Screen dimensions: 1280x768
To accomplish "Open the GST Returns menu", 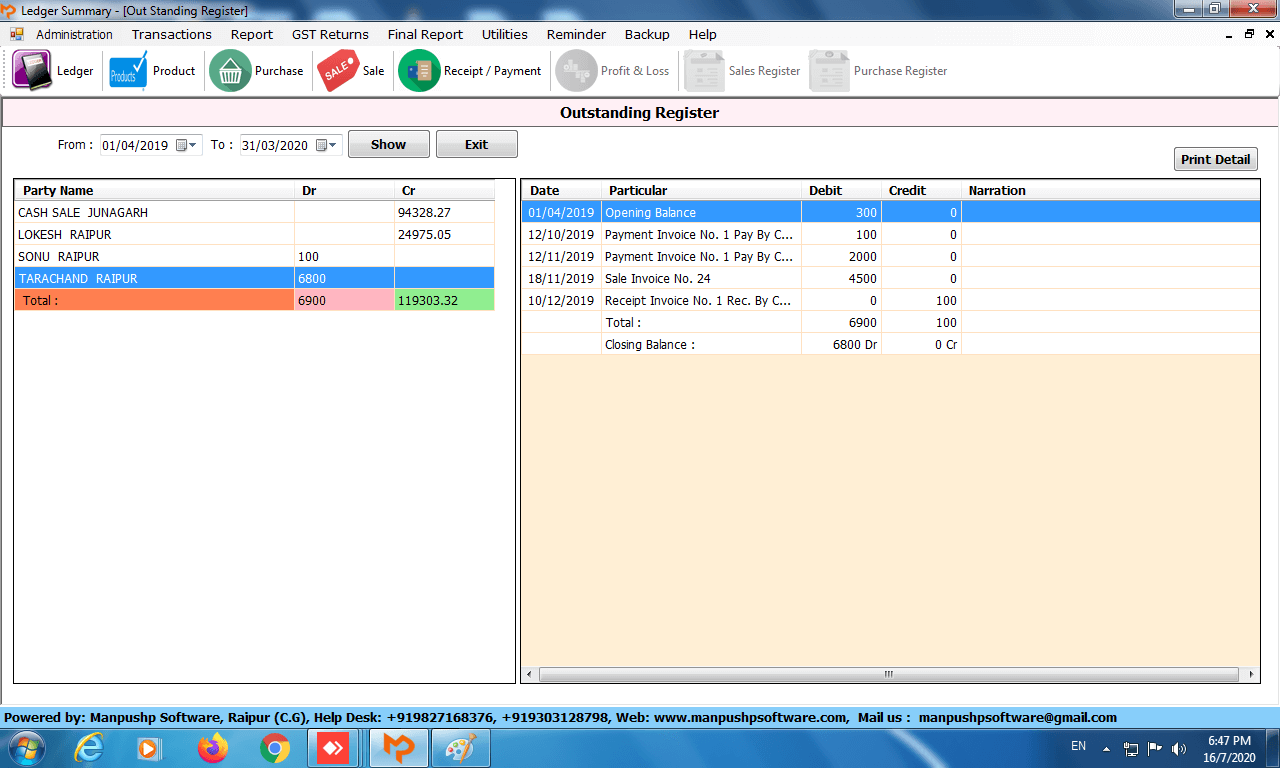I will click(x=330, y=34).
